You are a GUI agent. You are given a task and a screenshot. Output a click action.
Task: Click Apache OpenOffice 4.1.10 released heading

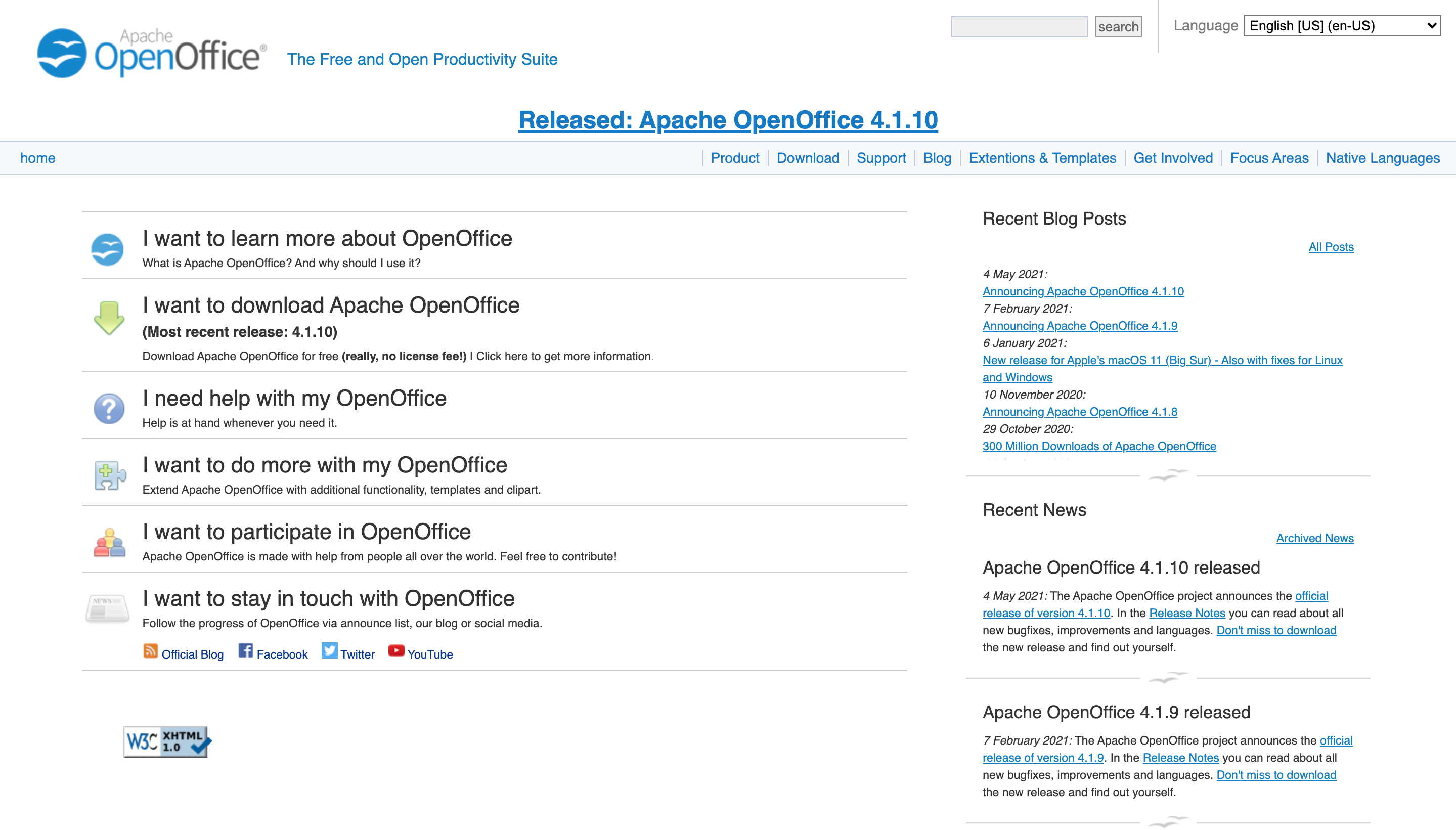click(1121, 568)
